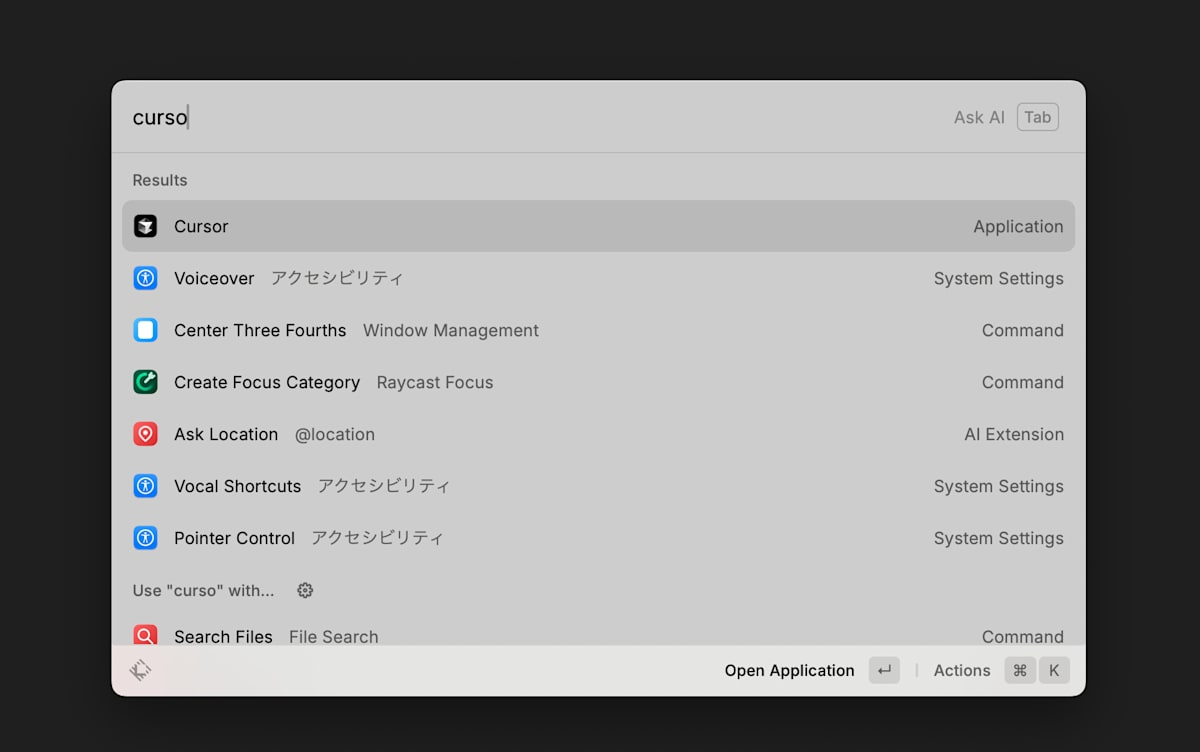This screenshot has width=1200, height=752.
Task: Click the @location subtitle
Action: pos(335,434)
